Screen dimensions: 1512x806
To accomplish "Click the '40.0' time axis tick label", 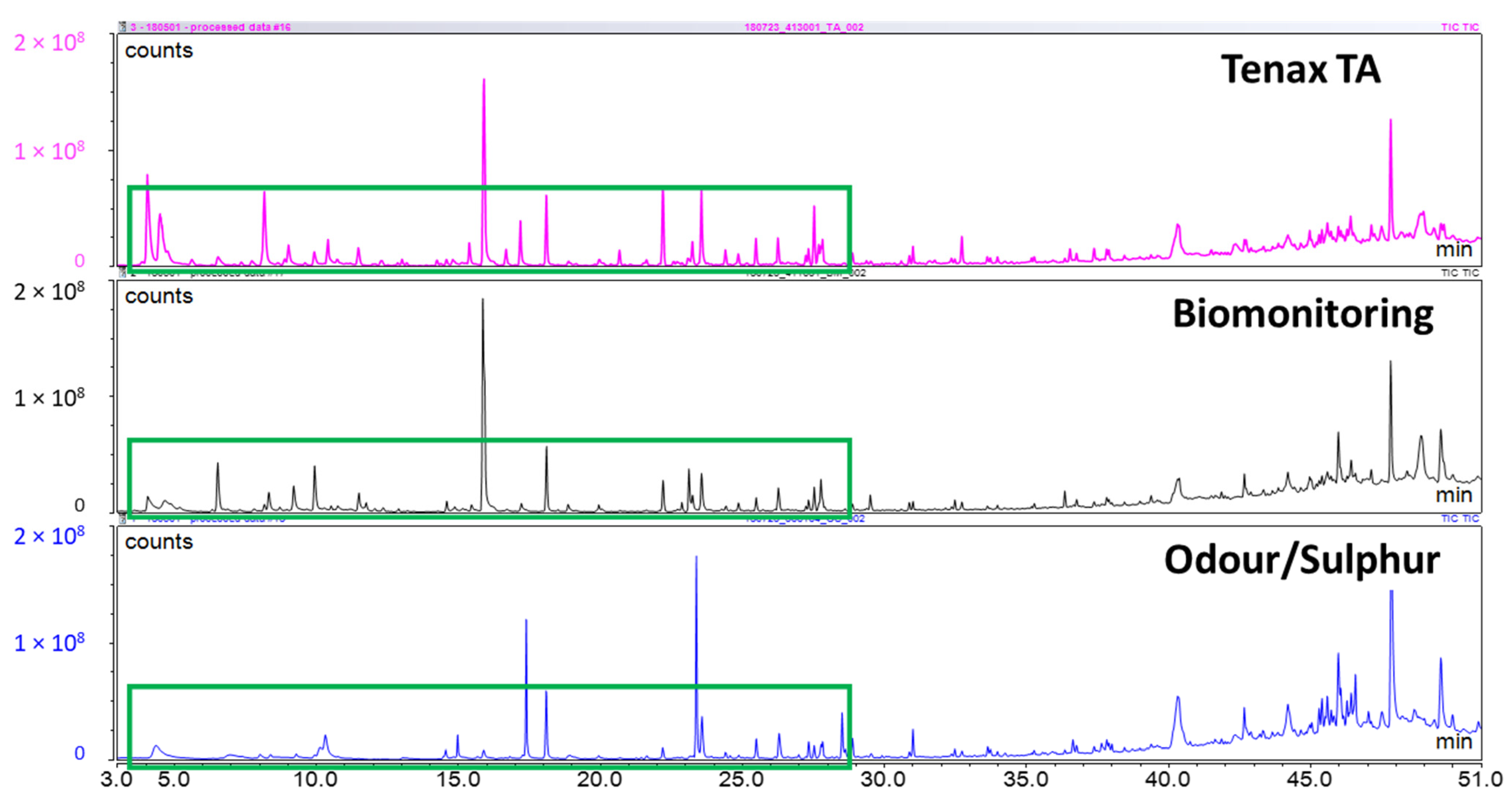I will pos(1168,780).
